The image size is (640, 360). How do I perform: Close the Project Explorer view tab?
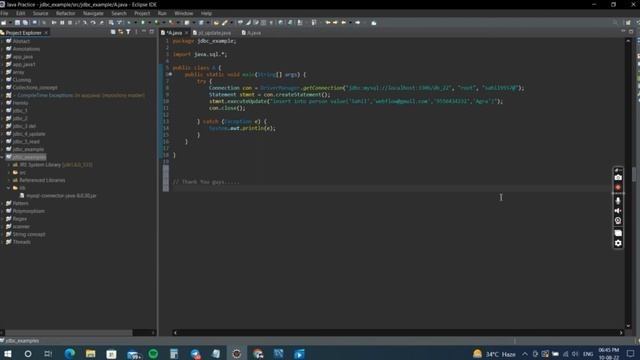coord(46,33)
